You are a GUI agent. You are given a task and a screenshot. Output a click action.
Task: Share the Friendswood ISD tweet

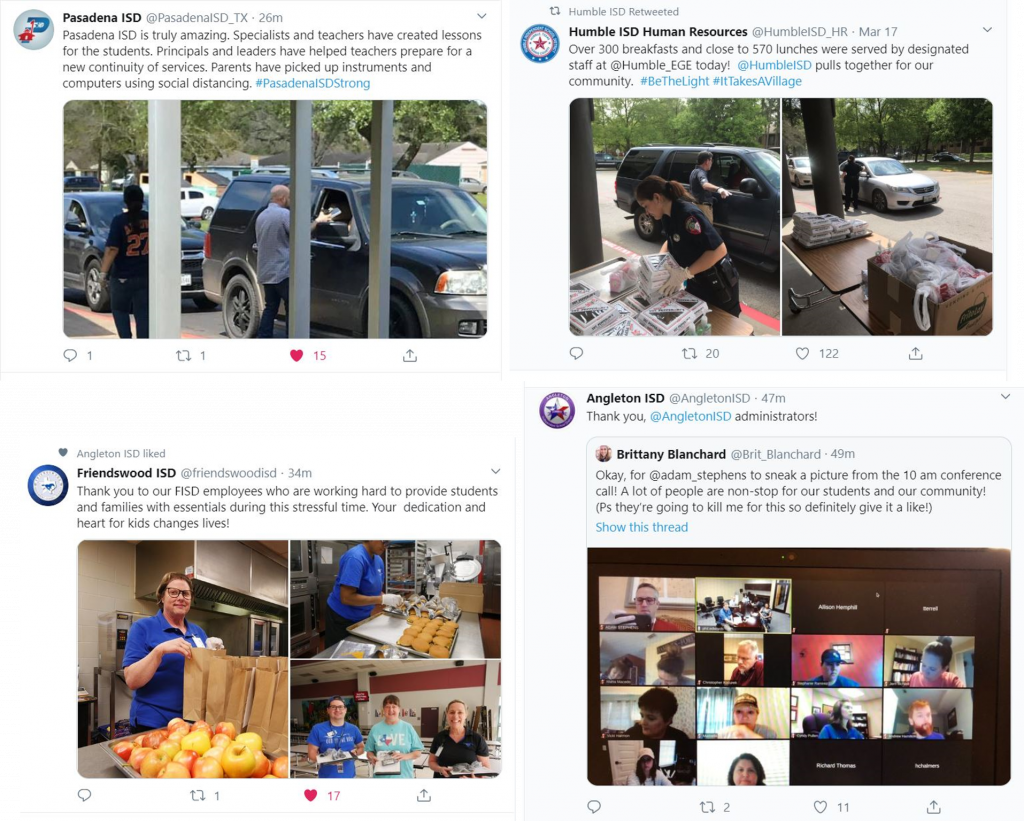point(424,795)
